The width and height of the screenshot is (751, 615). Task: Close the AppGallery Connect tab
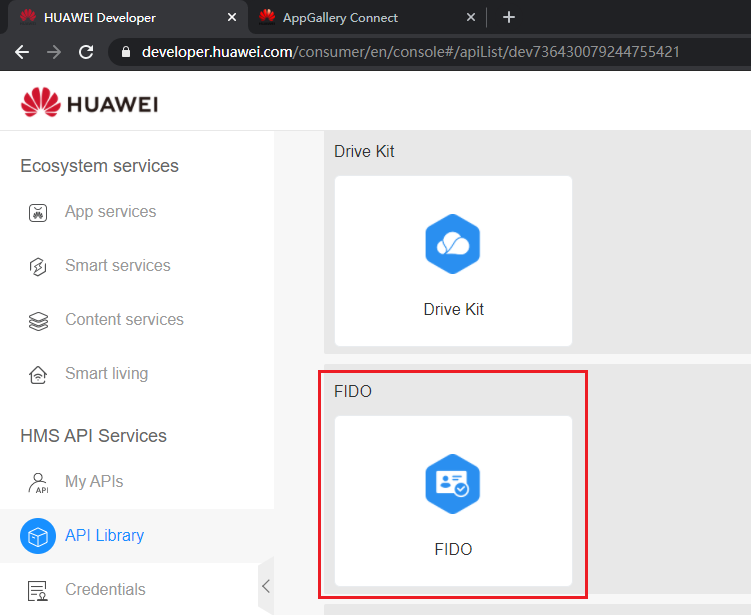tap(471, 17)
